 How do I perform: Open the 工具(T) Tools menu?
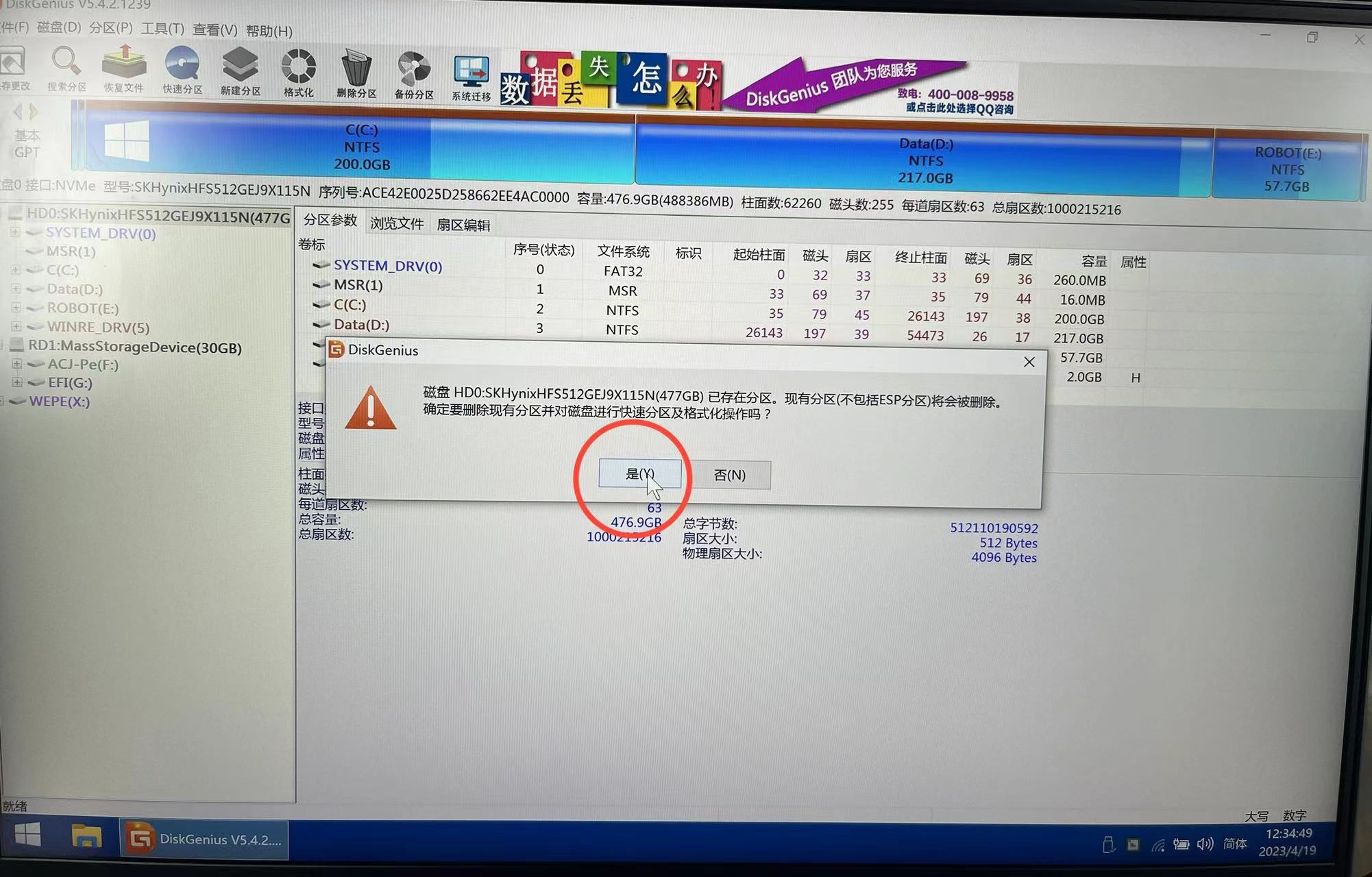pyautogui.click(x=162, y=29)
